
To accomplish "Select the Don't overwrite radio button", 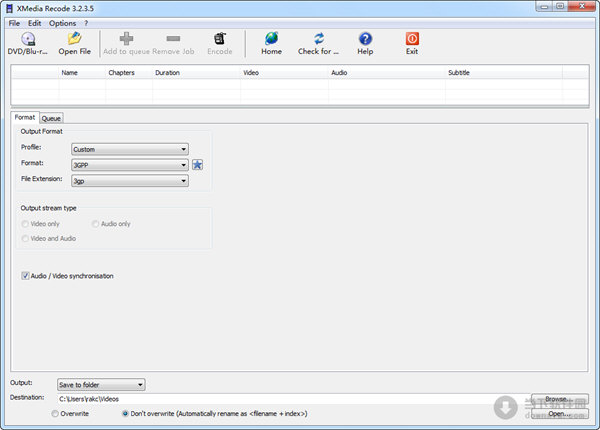I will point(125,414).
